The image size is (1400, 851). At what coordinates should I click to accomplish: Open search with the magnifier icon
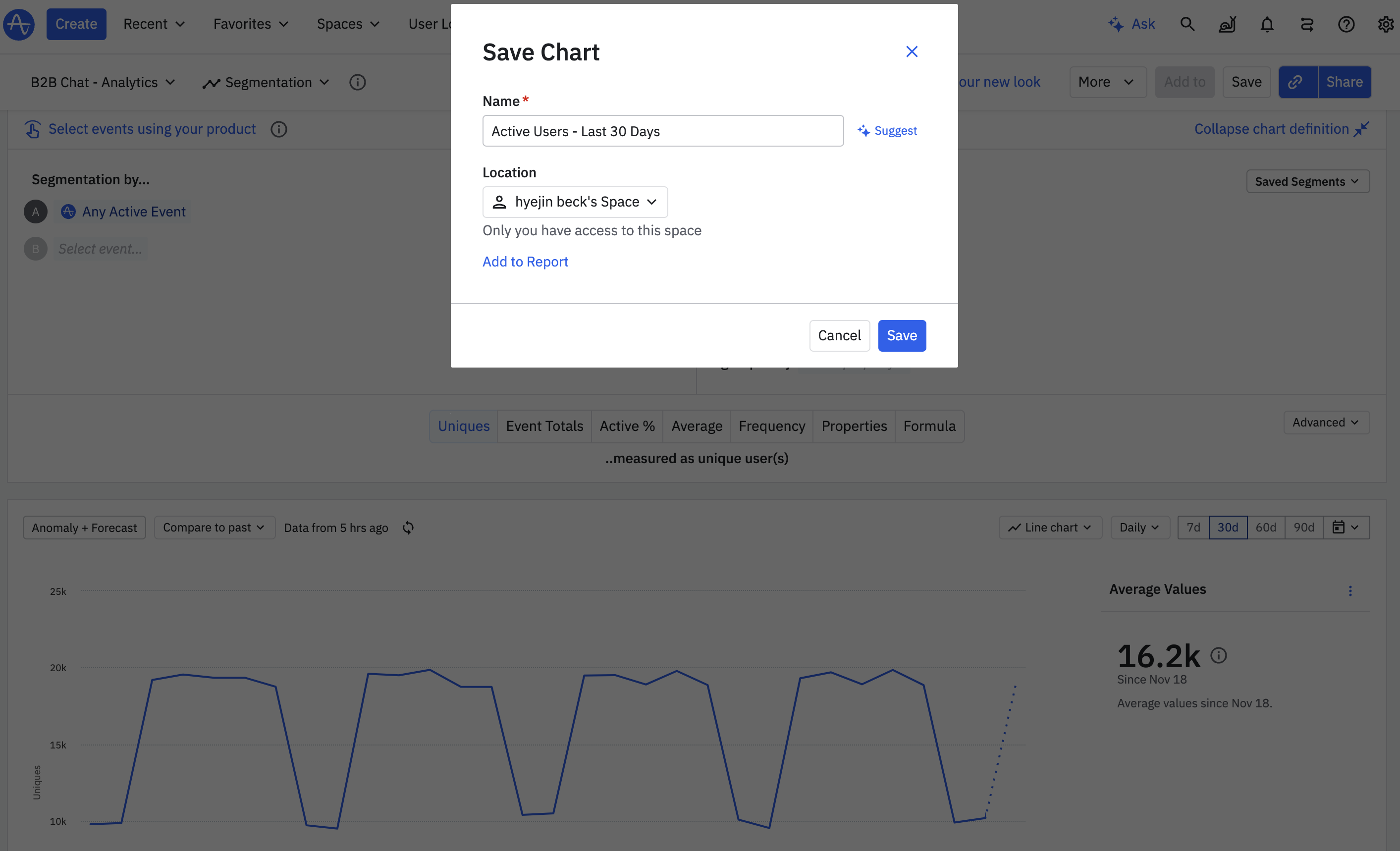pos(1187,24)
